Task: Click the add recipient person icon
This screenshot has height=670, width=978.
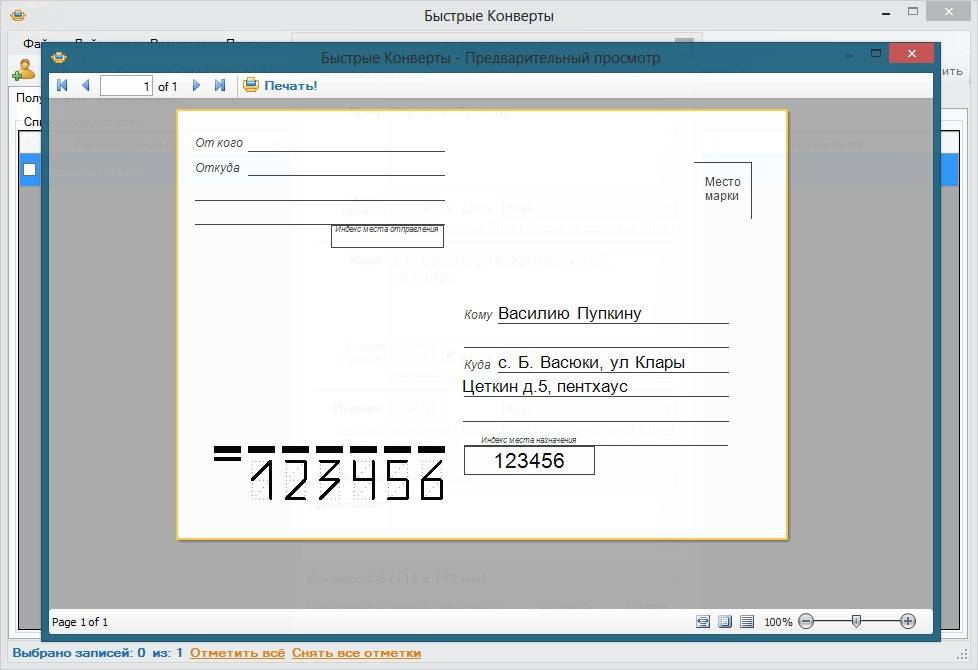Action: [22, 70]
